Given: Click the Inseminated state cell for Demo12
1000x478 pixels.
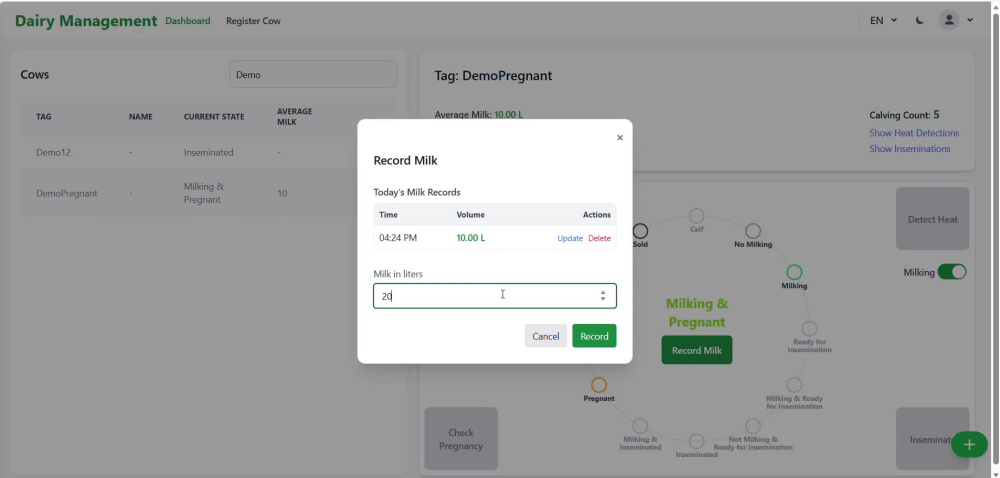Looking at the screenshot, I should tap(209, 152).
